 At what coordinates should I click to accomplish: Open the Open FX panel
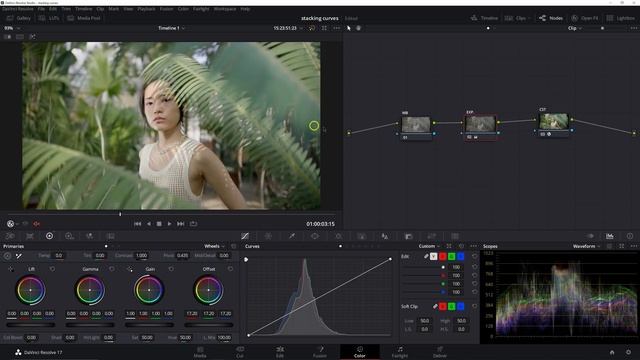point(585,18)
